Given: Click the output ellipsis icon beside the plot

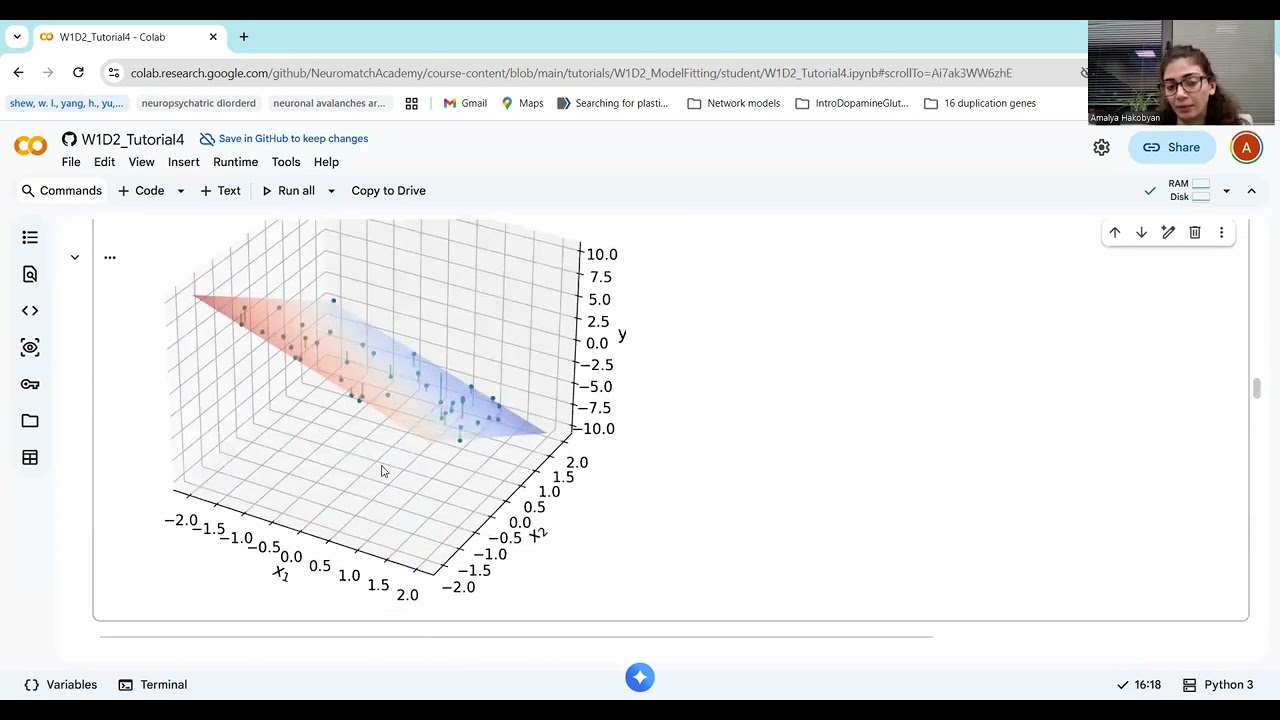Looking at the screenshot, I should (x=110, y=257).
